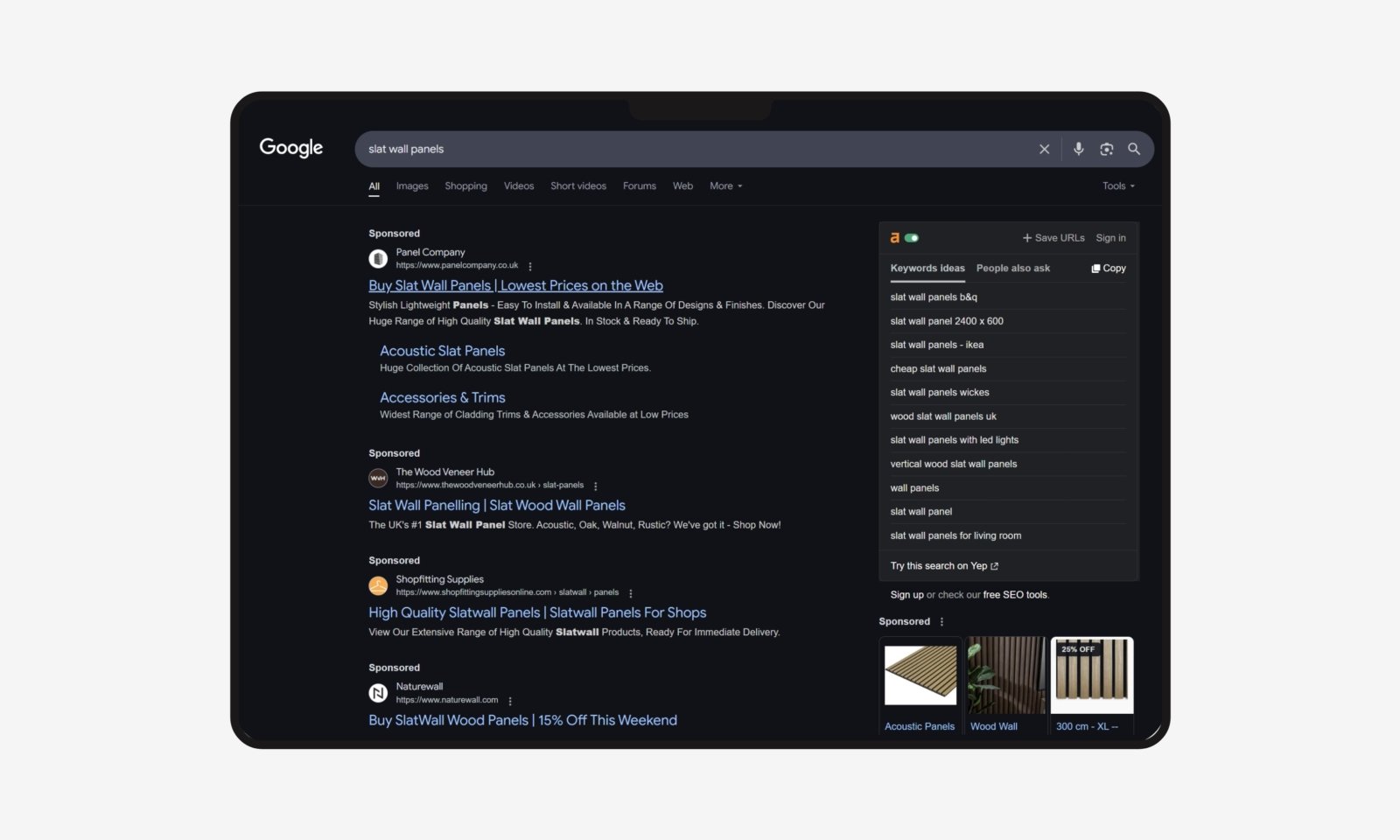Viewport: 1400px width, 840px height.
Task: Switch to the Images tab
Action: pos(412,186)
